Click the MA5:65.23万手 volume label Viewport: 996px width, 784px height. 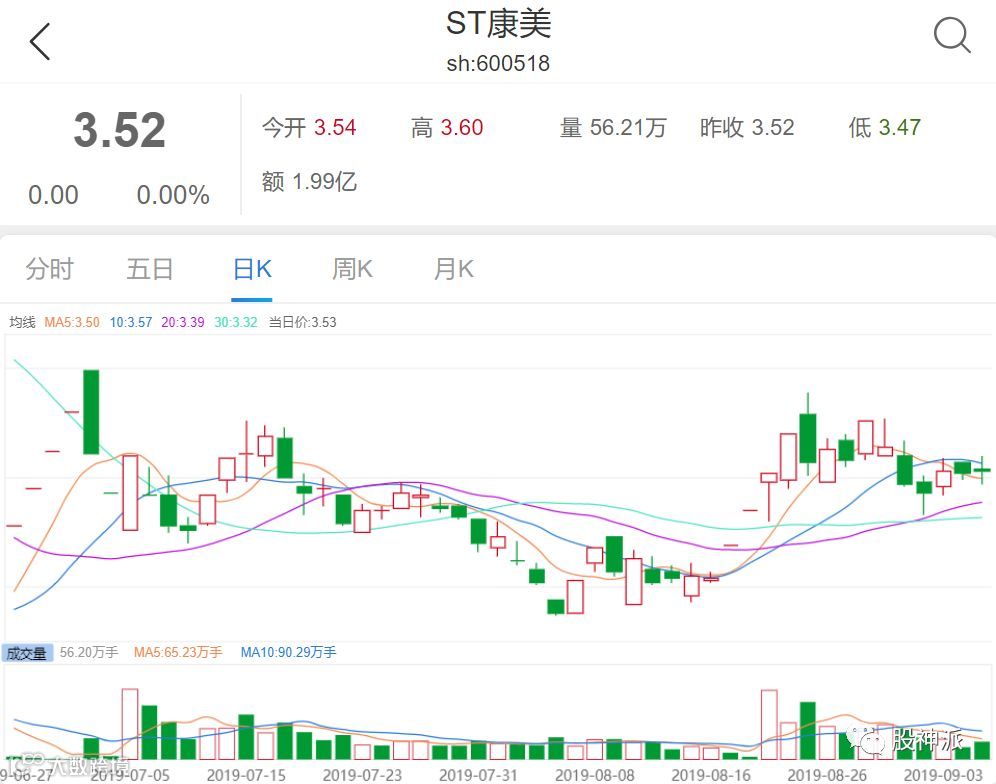pos(178,652)
